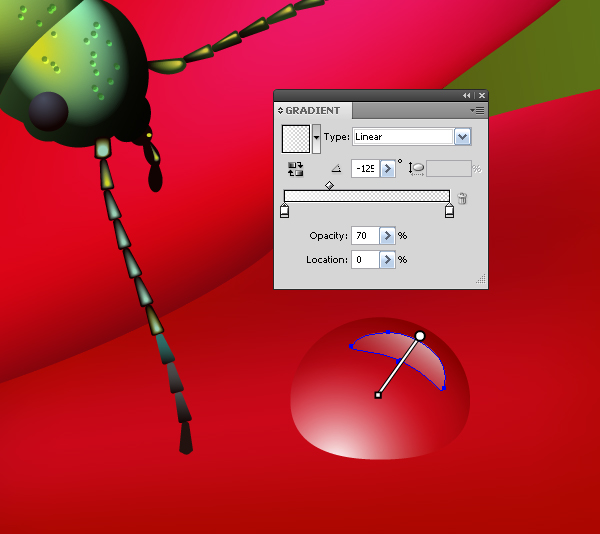Click the gradient annotator square origin
The height and width of the screenshot is (534, 600).
(378, 395)
